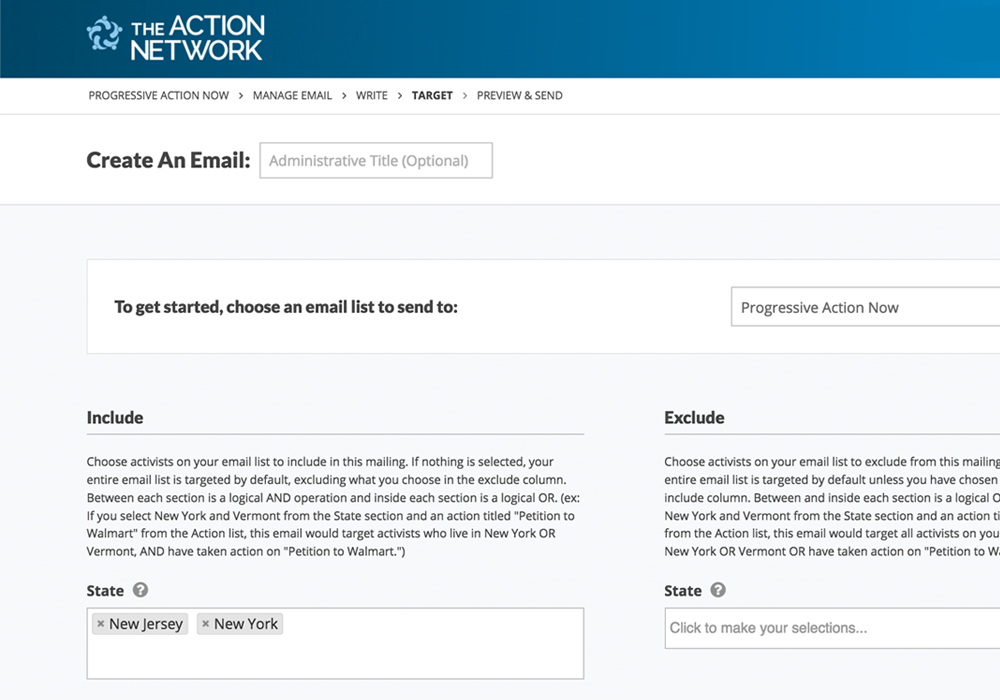Open the Exclude State selection field
1000x700 pixels.
coord(832,628)
